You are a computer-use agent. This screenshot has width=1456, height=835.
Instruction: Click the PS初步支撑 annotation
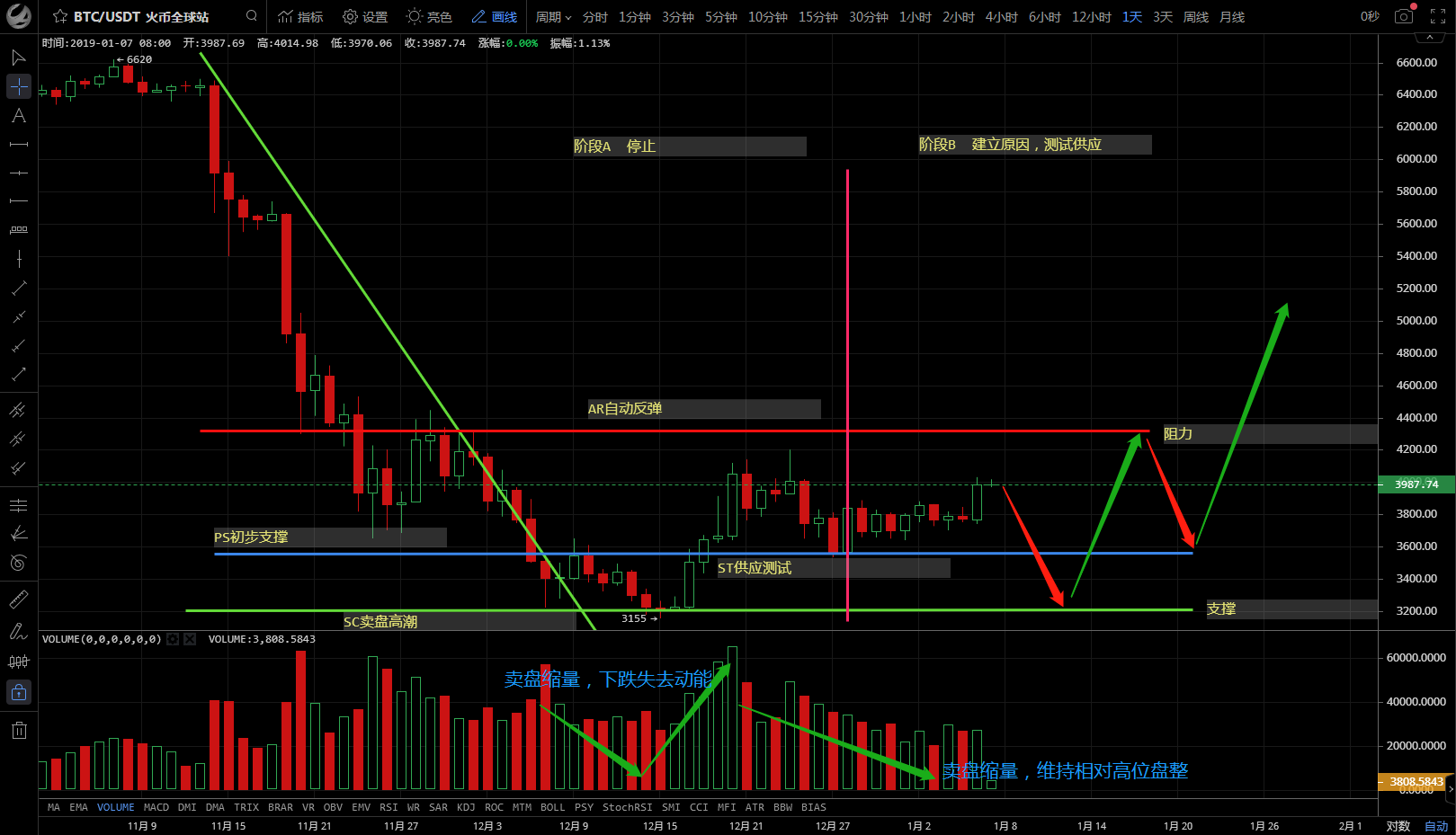click(x=251, y=537)
